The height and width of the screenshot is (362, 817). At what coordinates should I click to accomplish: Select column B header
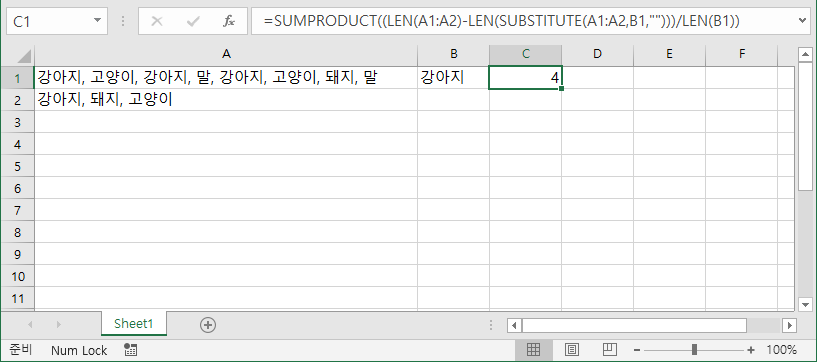pos(453,54)
